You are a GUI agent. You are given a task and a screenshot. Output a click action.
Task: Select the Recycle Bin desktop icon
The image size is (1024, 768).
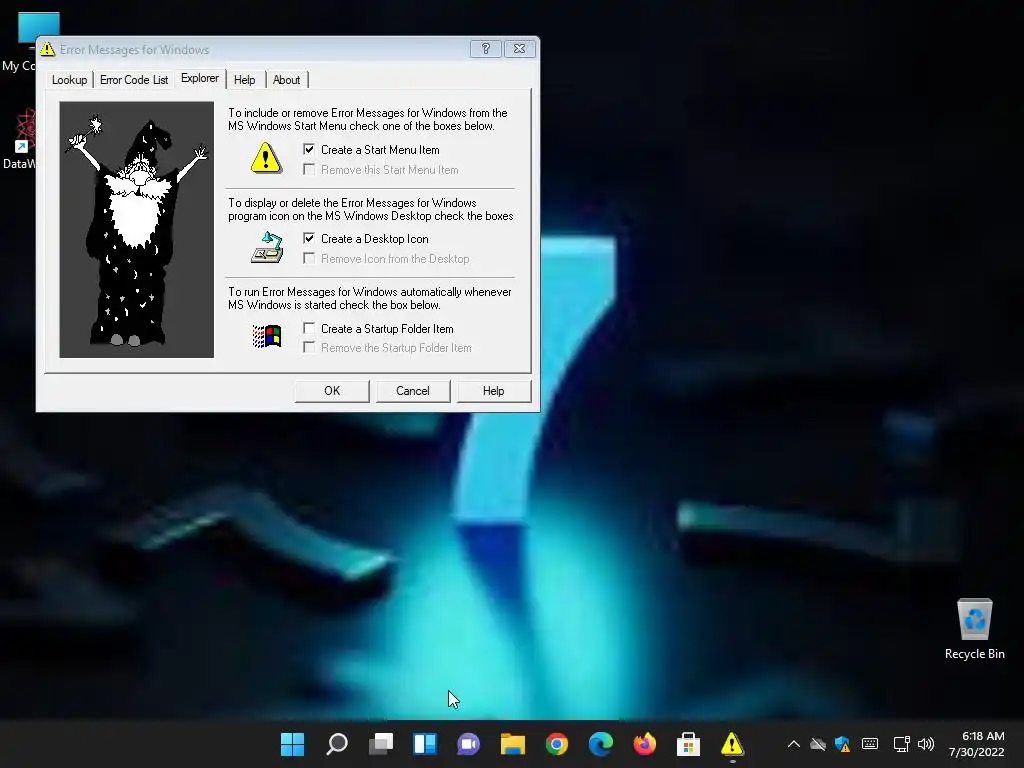[974, 628]
